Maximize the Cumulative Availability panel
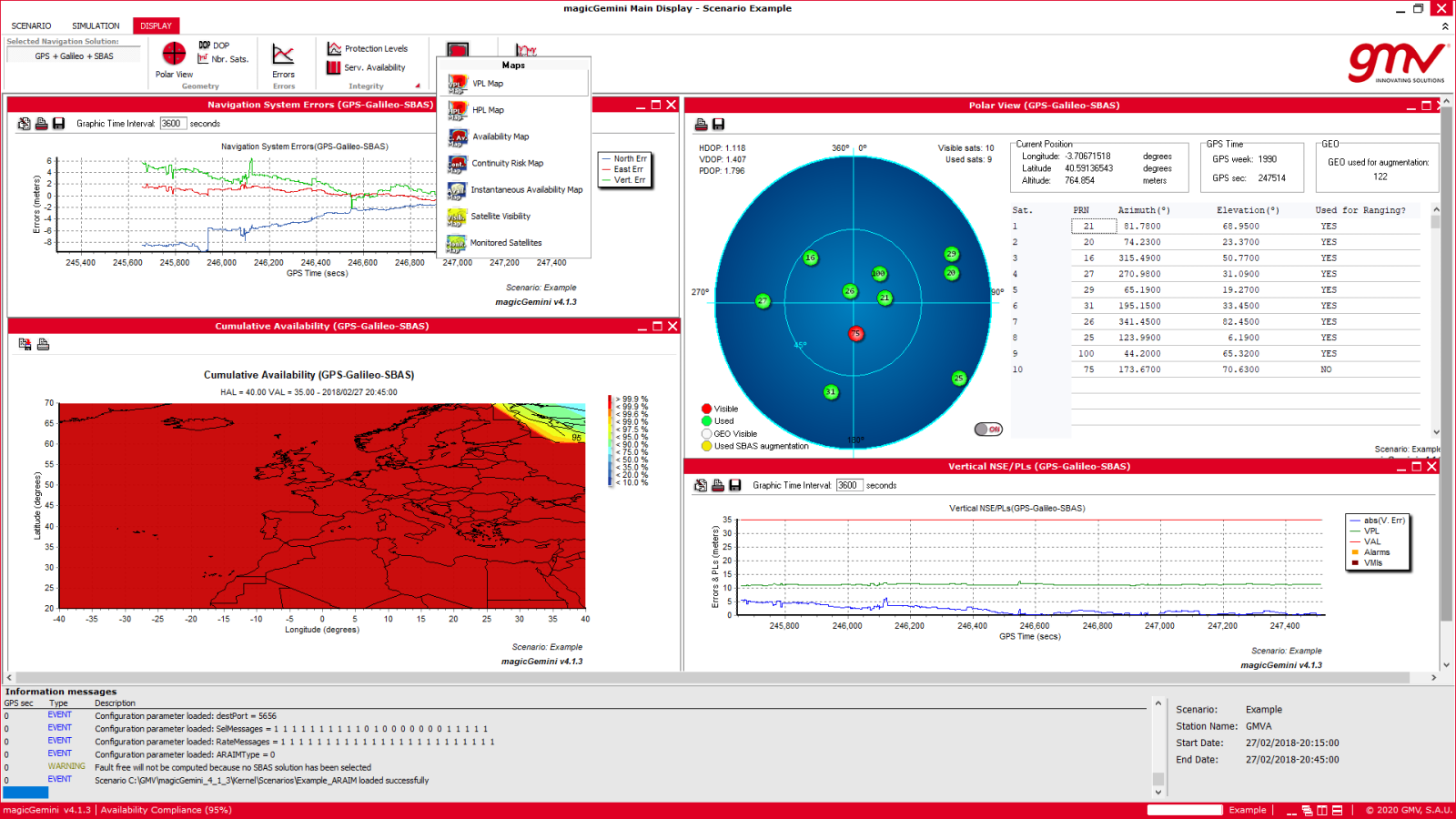 657,327
